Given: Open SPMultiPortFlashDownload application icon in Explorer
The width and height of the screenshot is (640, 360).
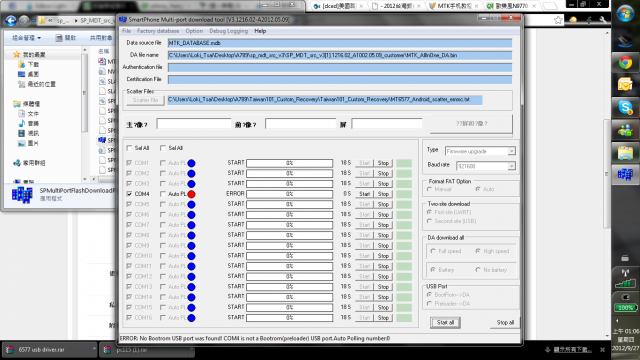Looking at the screenshot, I should (22, 195).
